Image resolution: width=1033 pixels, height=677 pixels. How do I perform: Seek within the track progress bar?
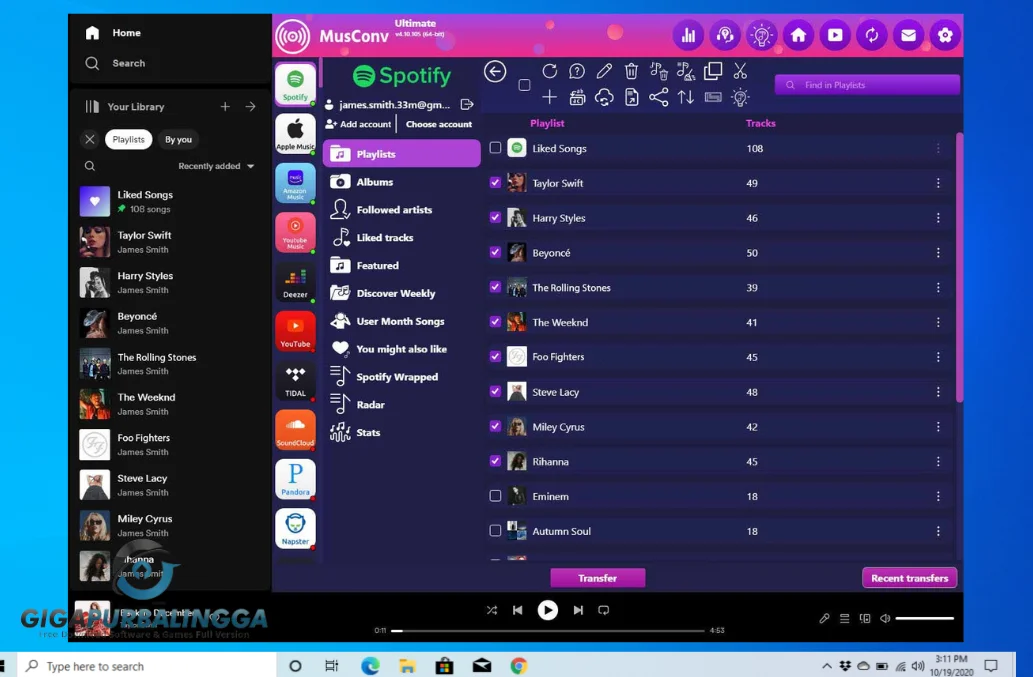coord(547,630)
